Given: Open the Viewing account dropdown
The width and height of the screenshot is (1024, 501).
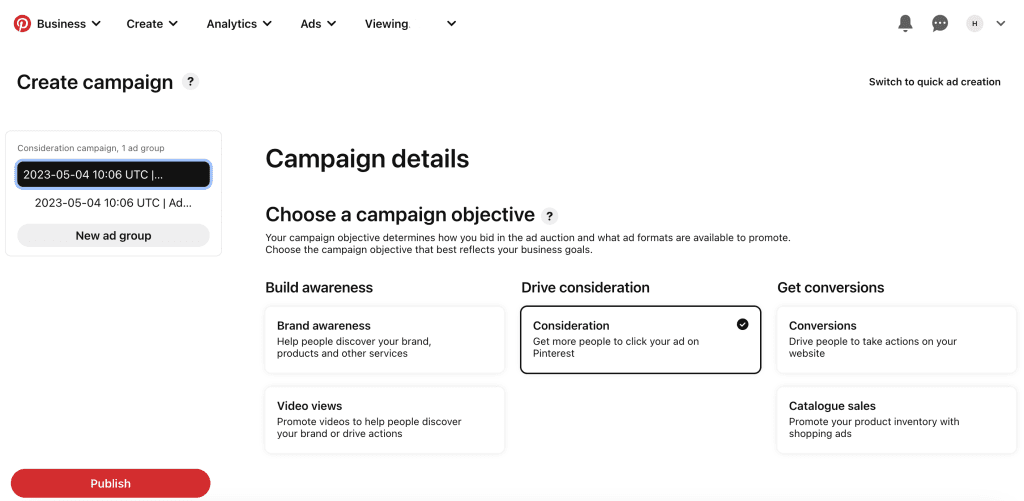Looking at the screenshot, I should coord(410,24).
